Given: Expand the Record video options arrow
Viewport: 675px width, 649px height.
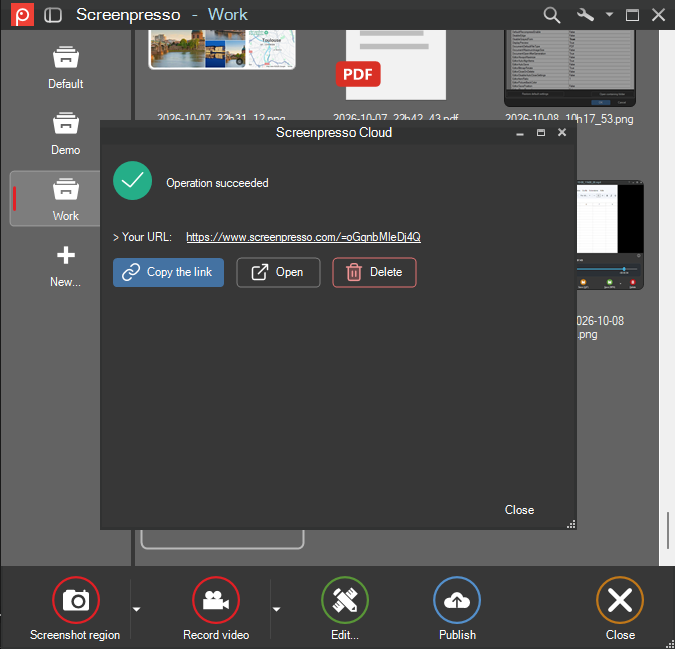Looking at the screenshot, I should point(276,609).
